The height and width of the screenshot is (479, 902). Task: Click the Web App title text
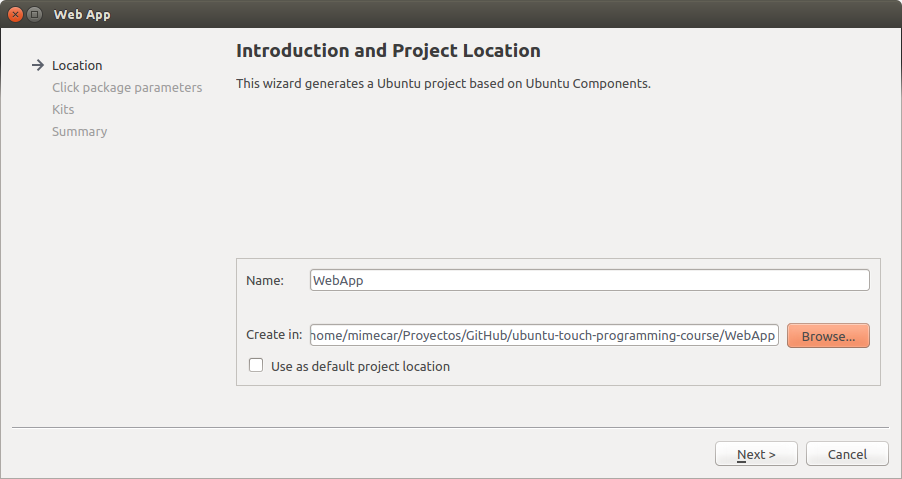tap(82, 14)
